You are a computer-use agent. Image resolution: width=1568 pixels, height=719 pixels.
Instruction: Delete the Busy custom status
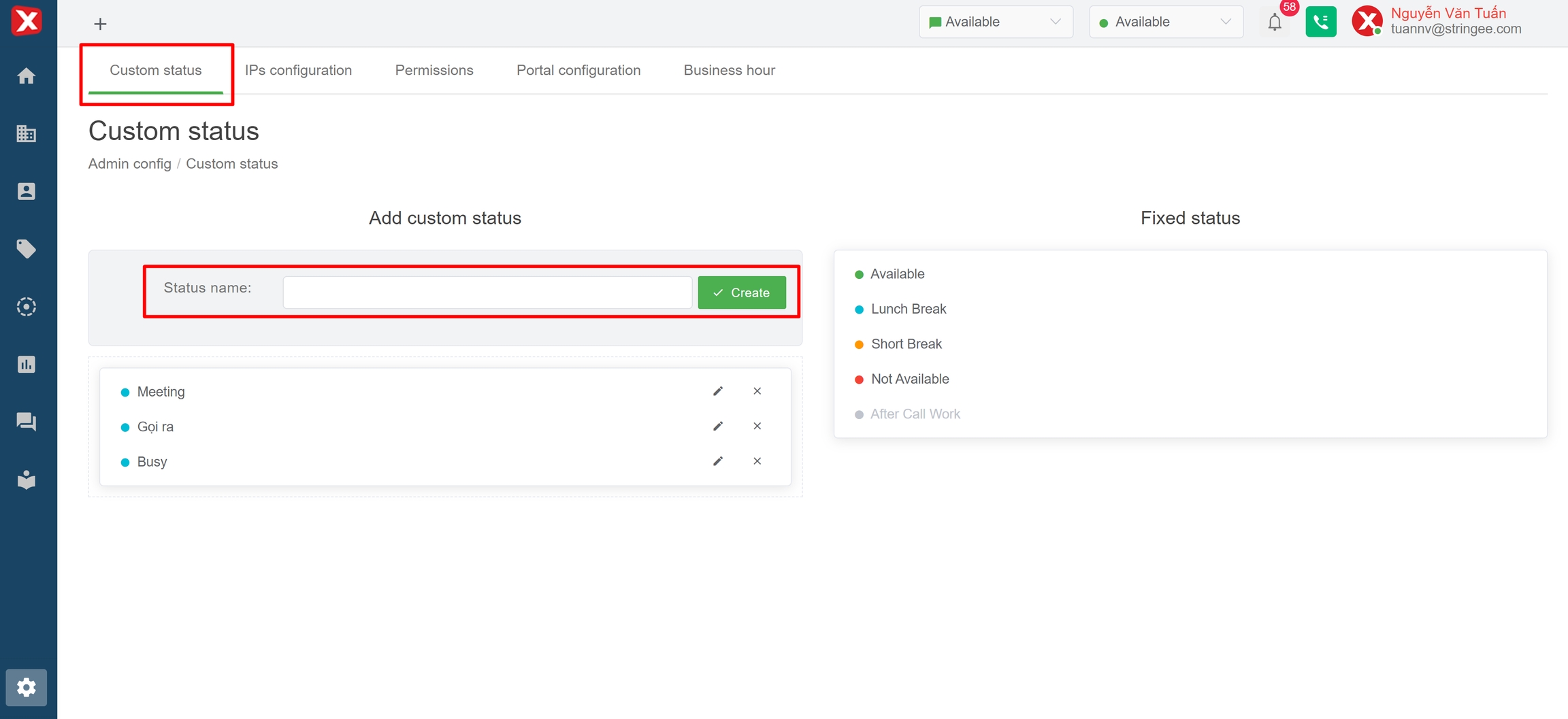pos(757,461)
